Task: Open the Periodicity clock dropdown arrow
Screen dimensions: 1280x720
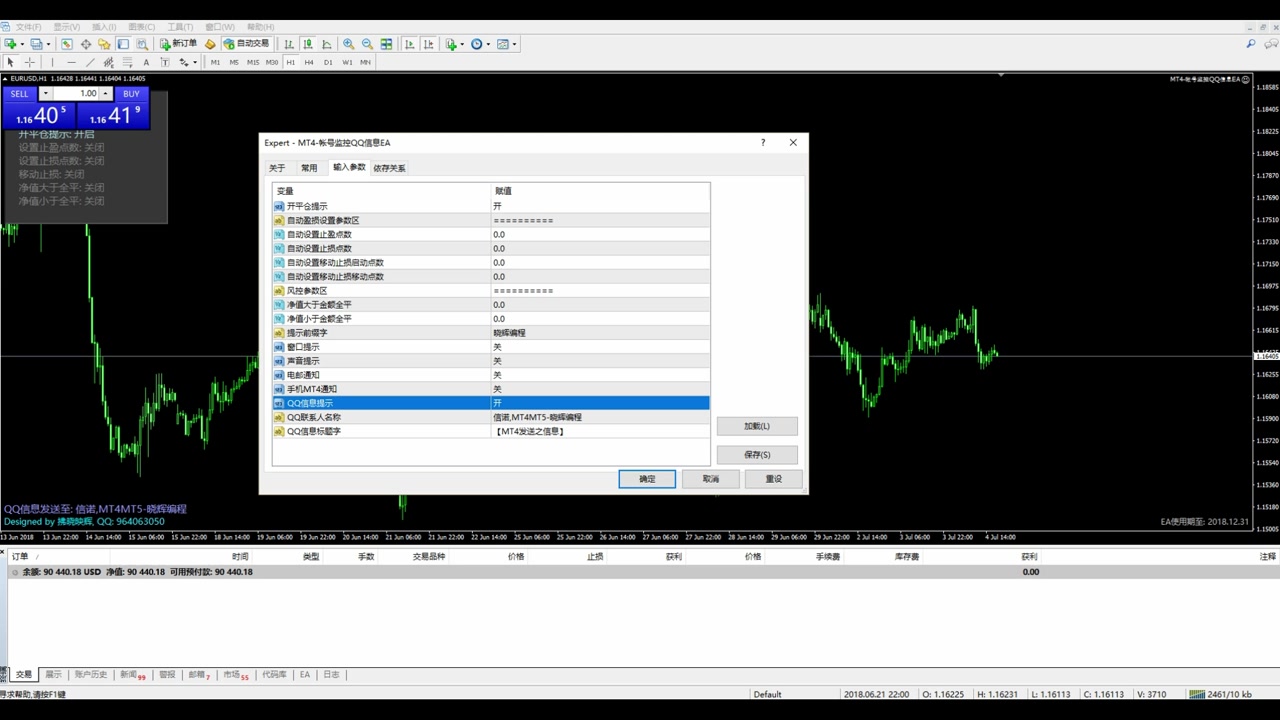Action: (x=488, y=44)
